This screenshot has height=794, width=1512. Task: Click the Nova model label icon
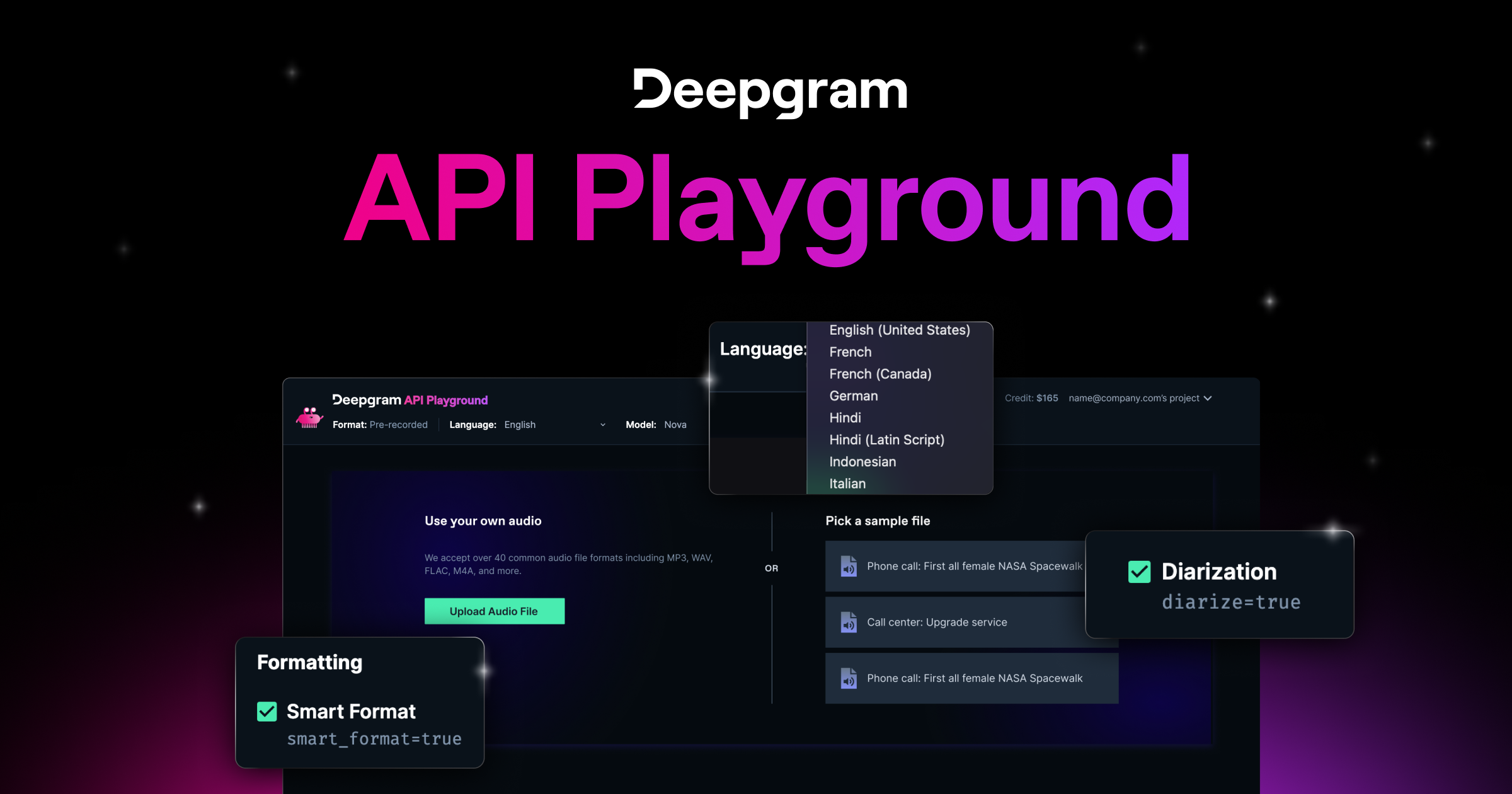point(693,425)
